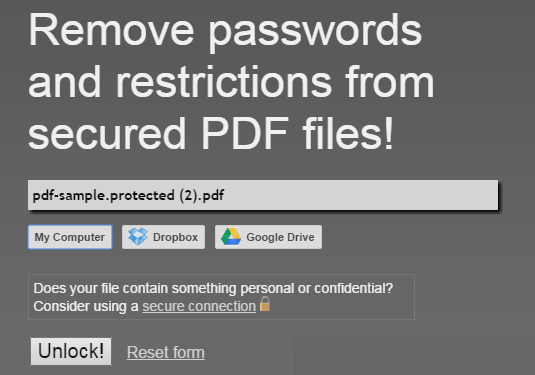Choose file from My Computer

tap(70, 237)
